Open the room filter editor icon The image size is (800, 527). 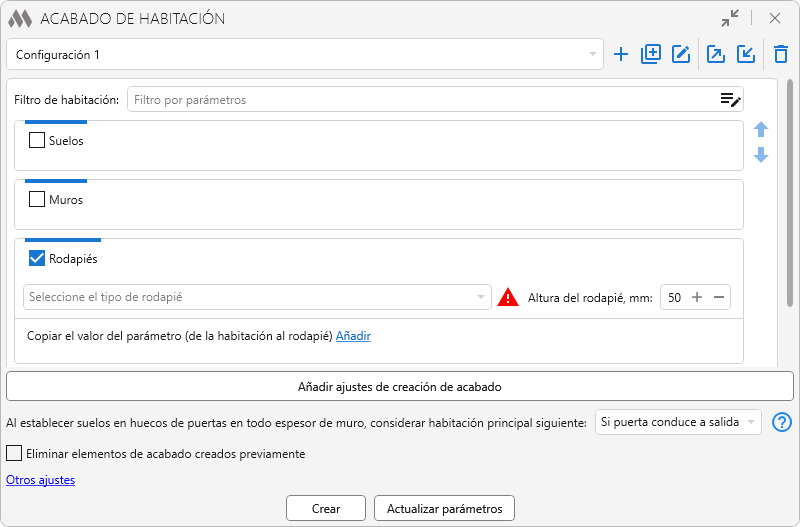730,99
